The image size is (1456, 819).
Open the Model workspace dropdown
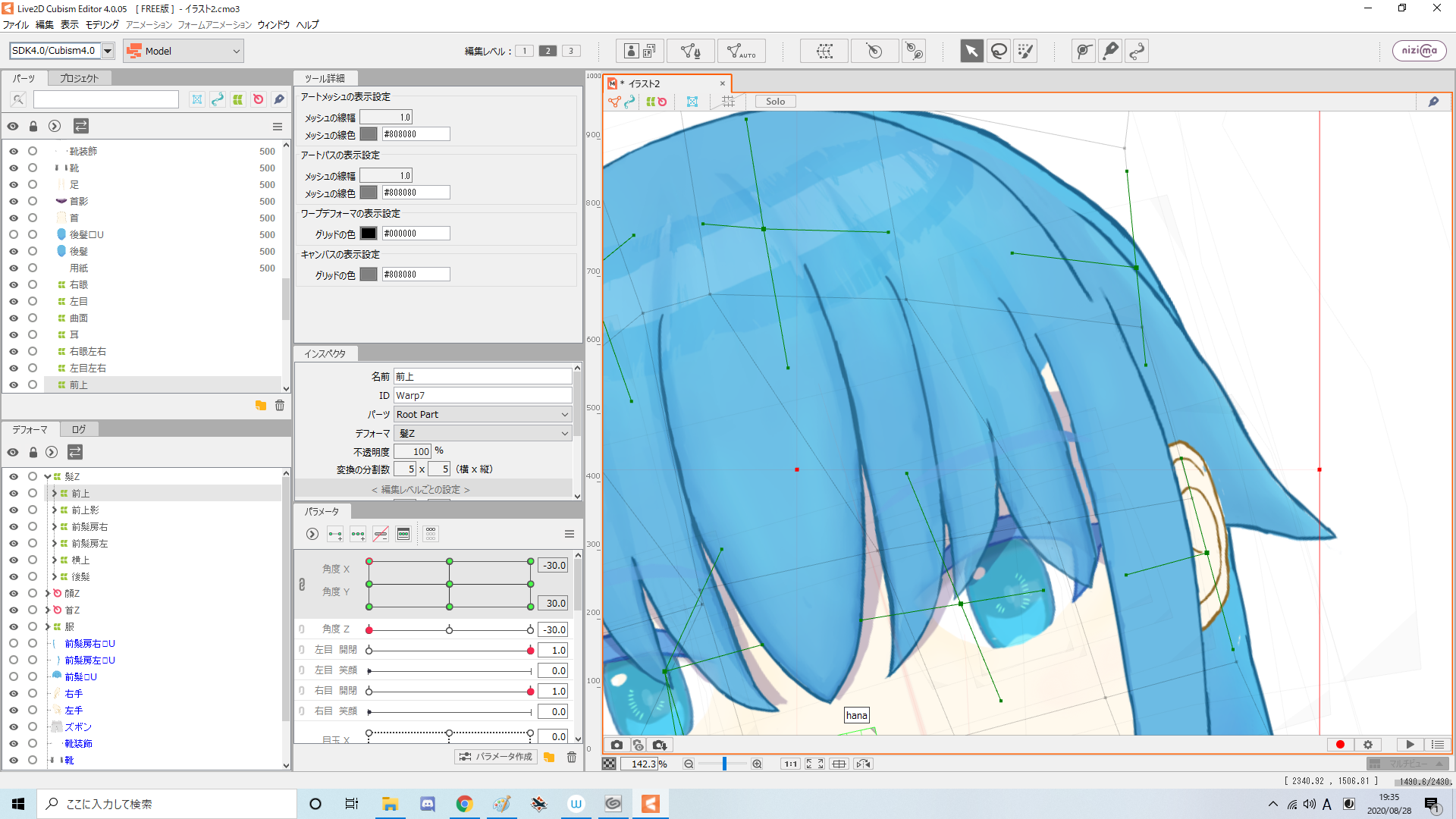coord(183,51)
